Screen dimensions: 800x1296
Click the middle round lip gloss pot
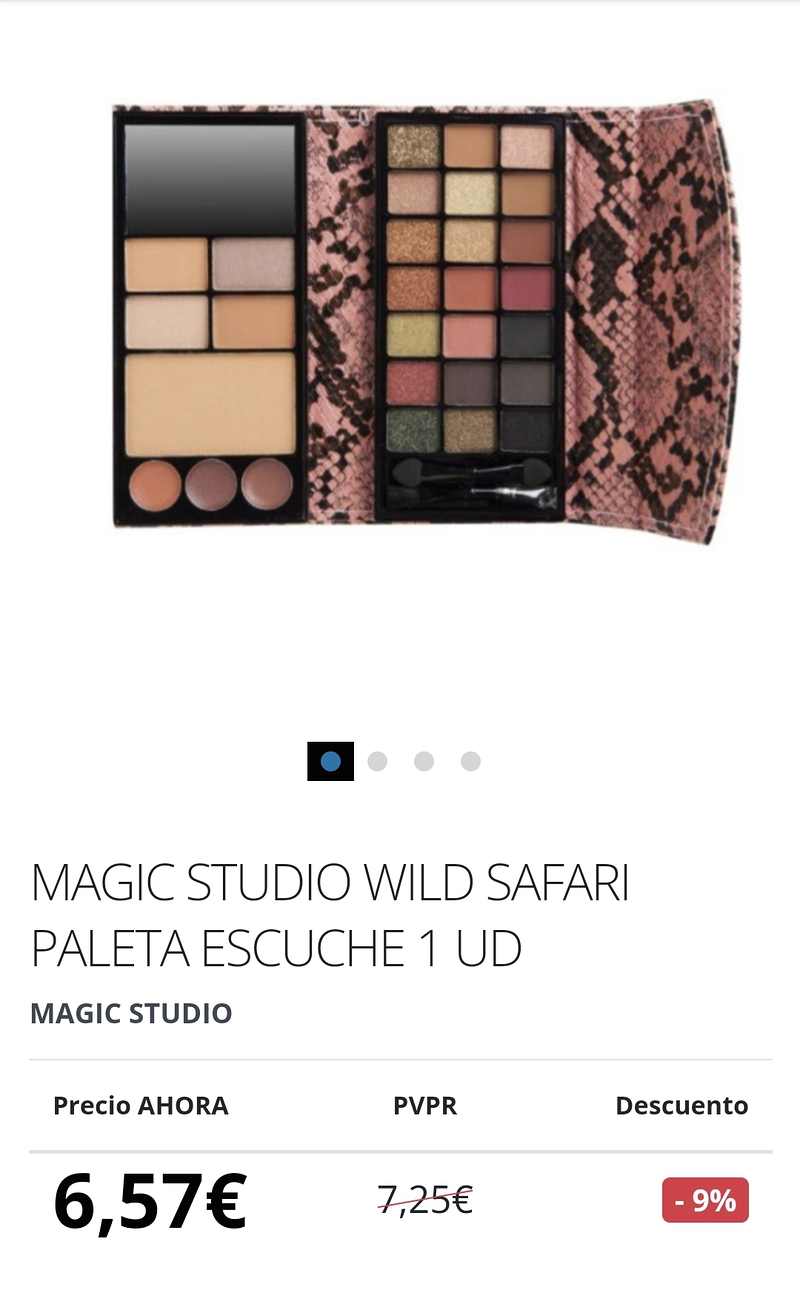click(211, 484)
